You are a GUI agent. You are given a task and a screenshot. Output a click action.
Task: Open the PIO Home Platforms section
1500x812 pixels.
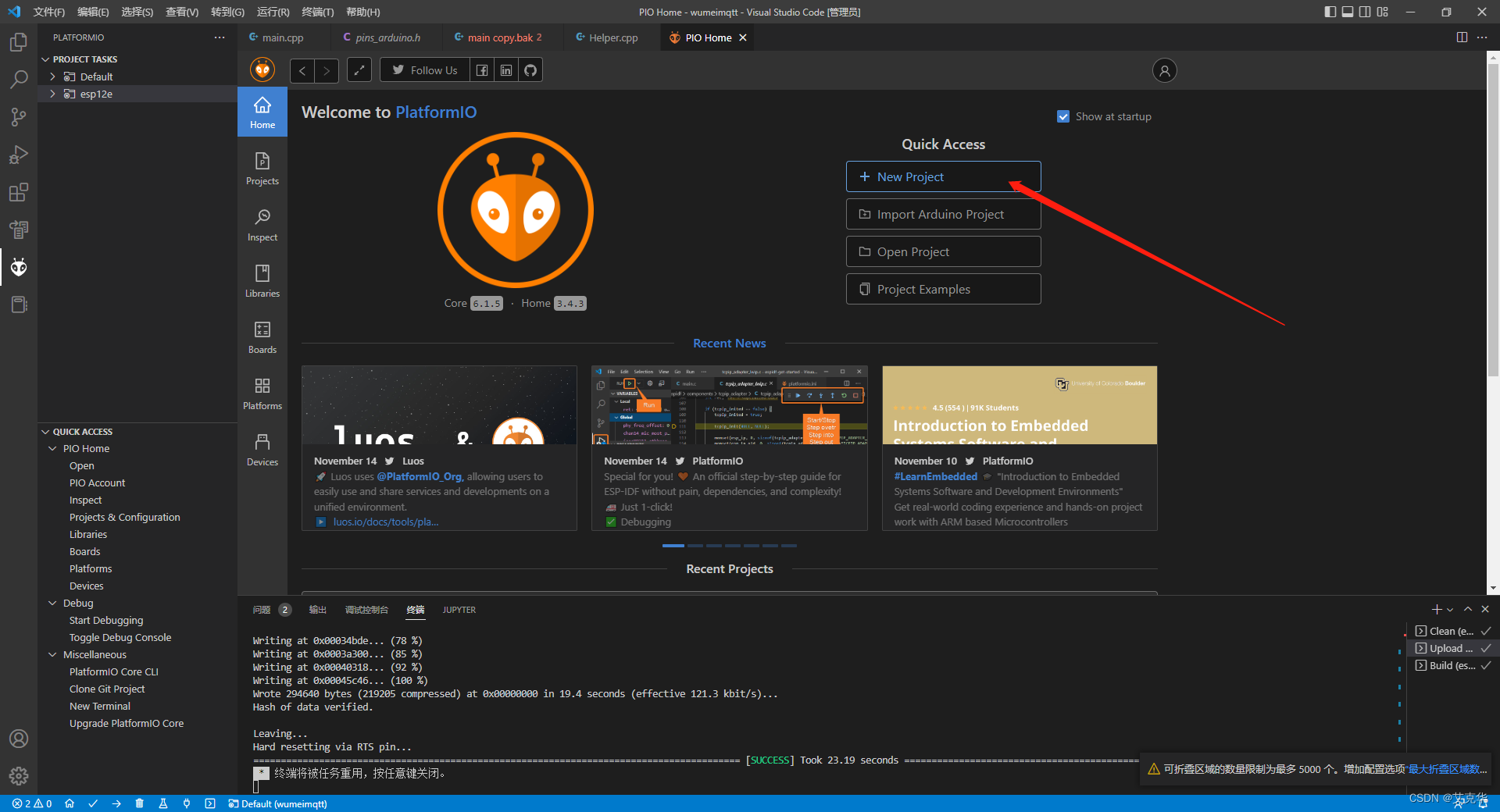pyautogui.click(x=262, y=393)
